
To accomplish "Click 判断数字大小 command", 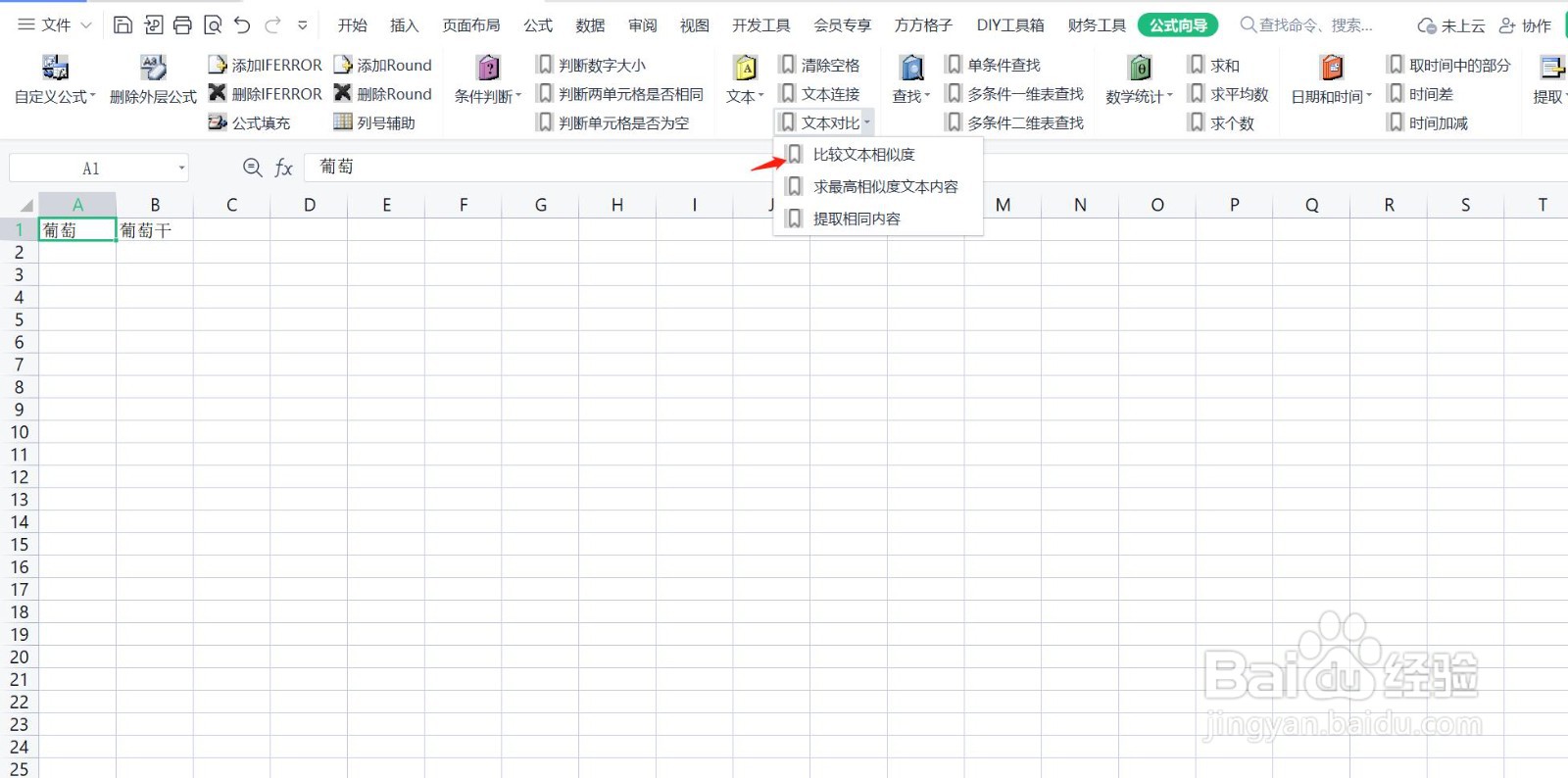I will 591,65.
